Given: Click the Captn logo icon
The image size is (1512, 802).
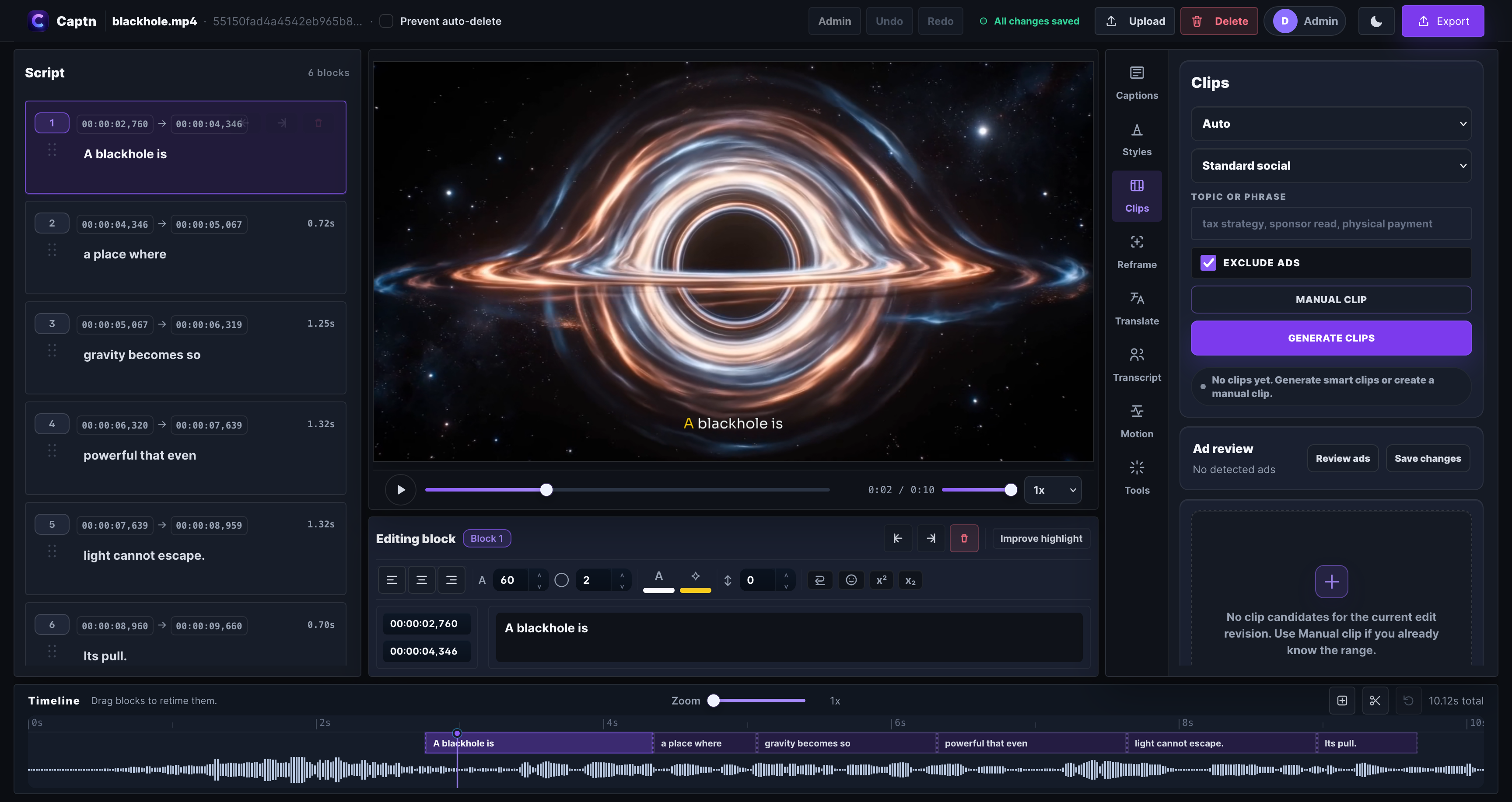Looking at the screenshot, I should pyautogui.click(x=38, y=21).
